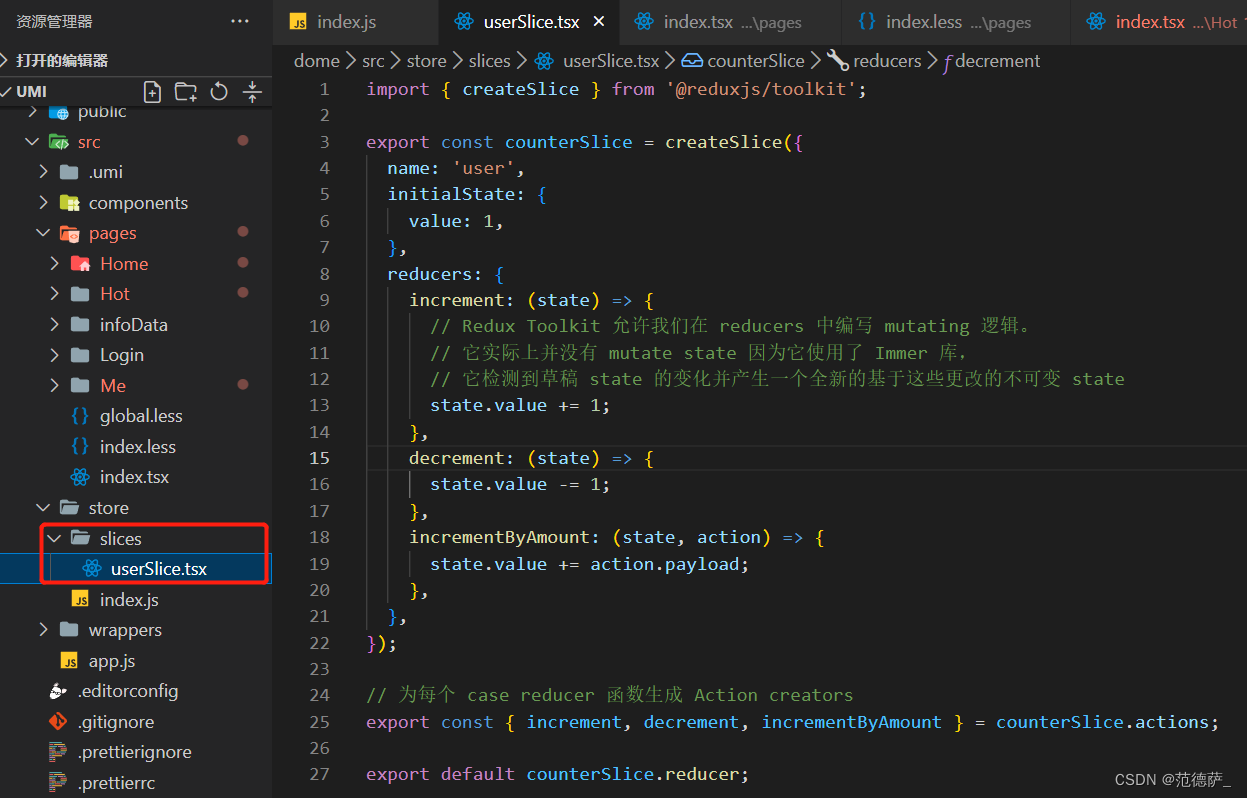Click the 资源管理器 panel title

click(x=54, y=21)
